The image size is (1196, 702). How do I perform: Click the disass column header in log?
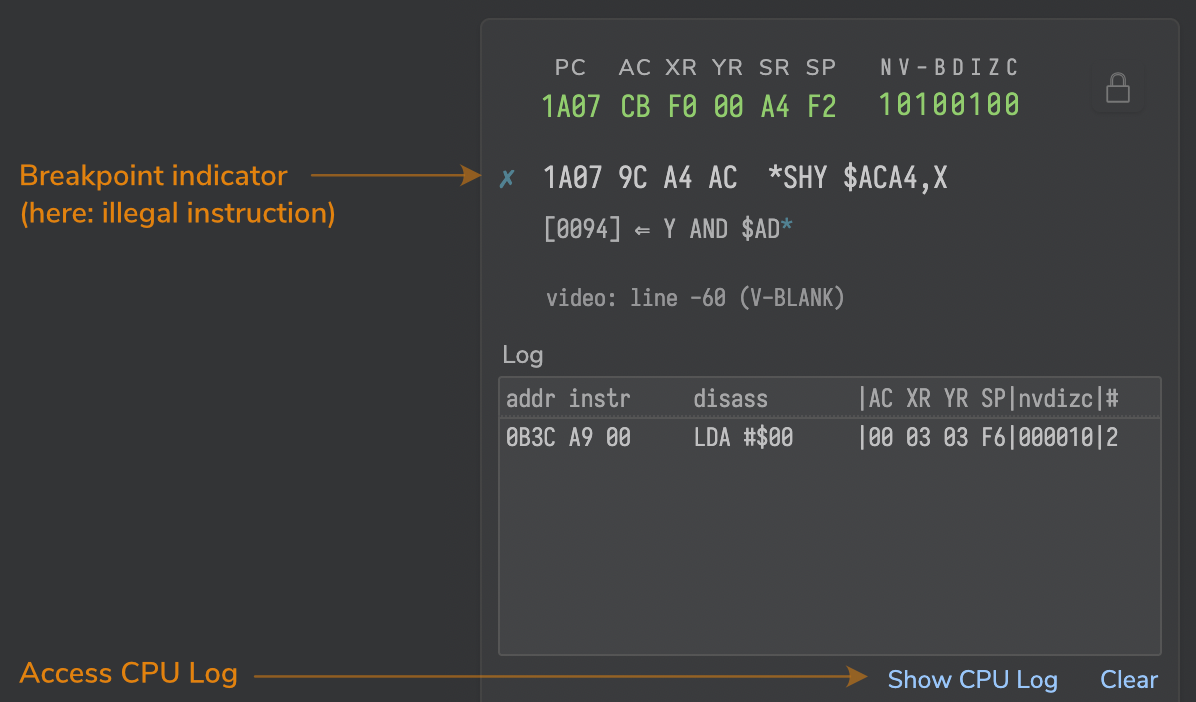[x=730, y=398]
